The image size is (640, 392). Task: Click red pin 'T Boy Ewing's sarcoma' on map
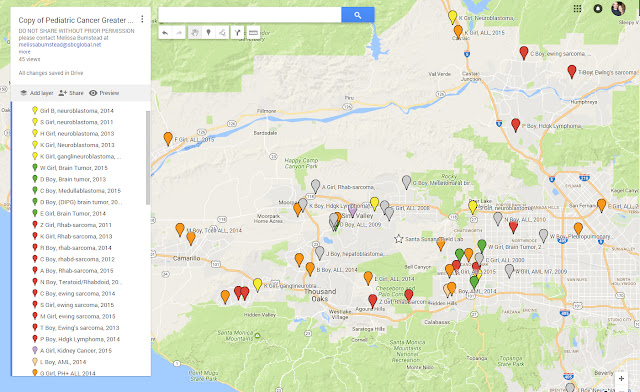tap(572, 71)
